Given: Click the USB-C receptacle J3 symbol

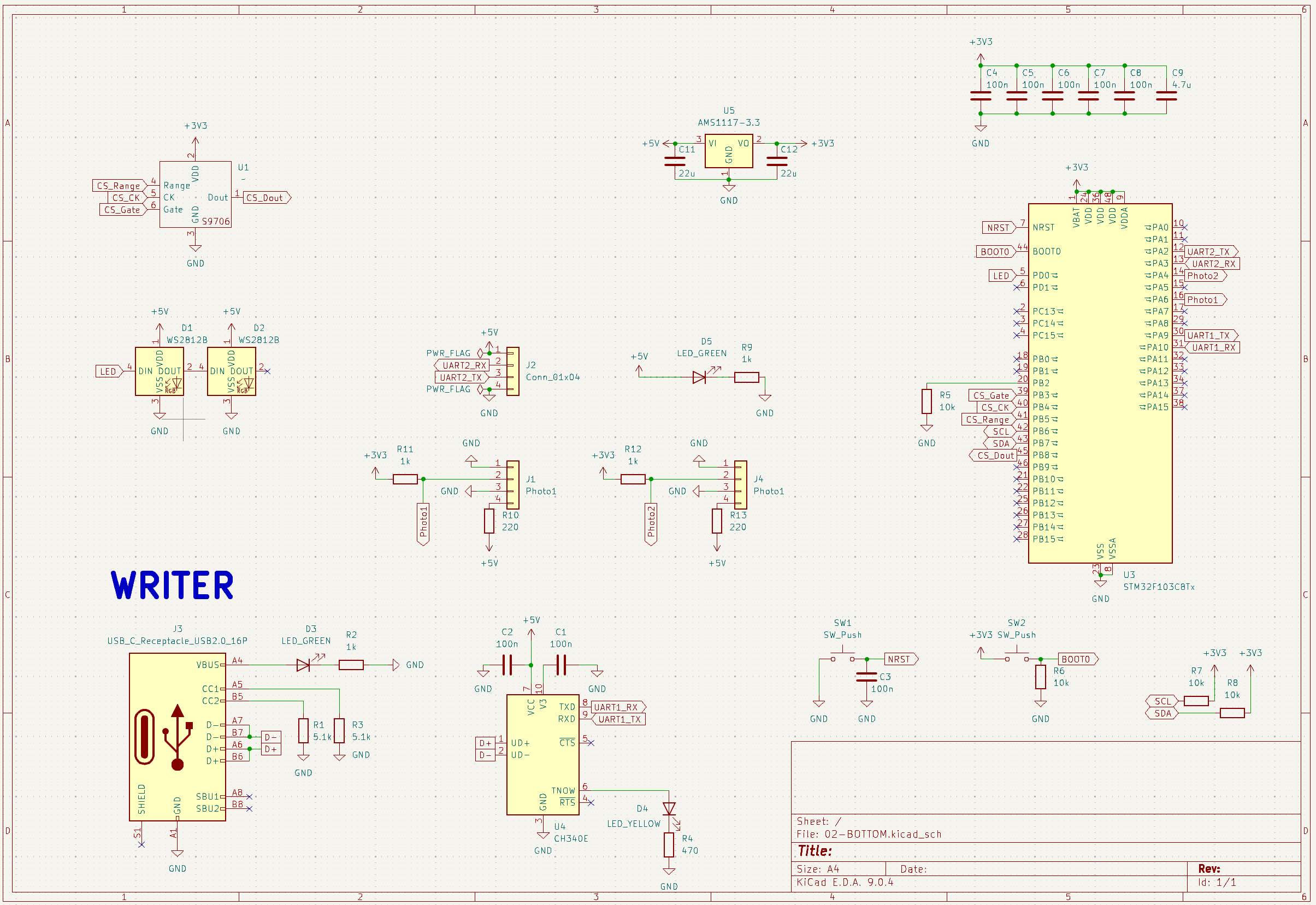Looking at the screenshot, I should (177, 737).
